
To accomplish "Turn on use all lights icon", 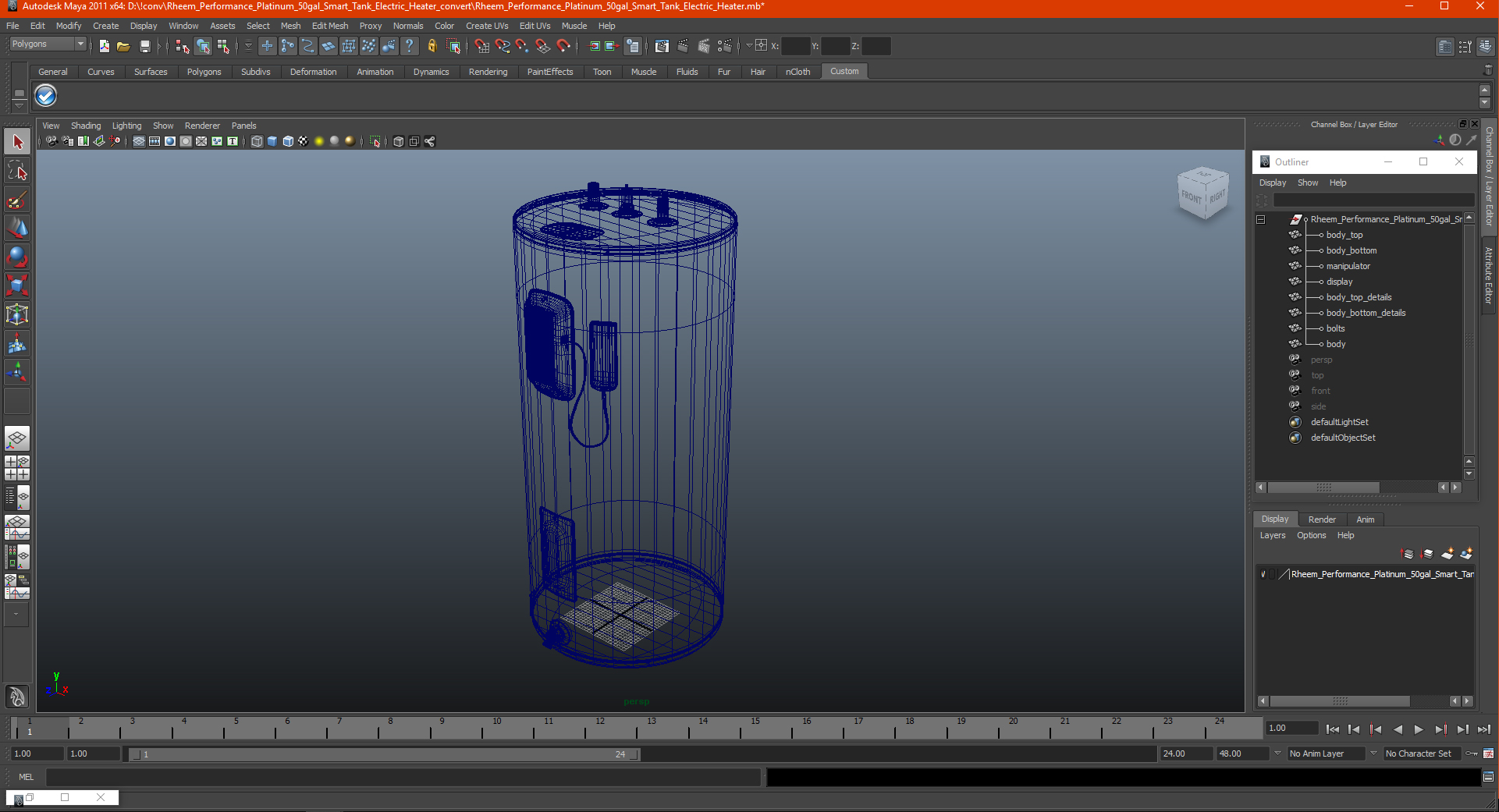I will 319,141.
